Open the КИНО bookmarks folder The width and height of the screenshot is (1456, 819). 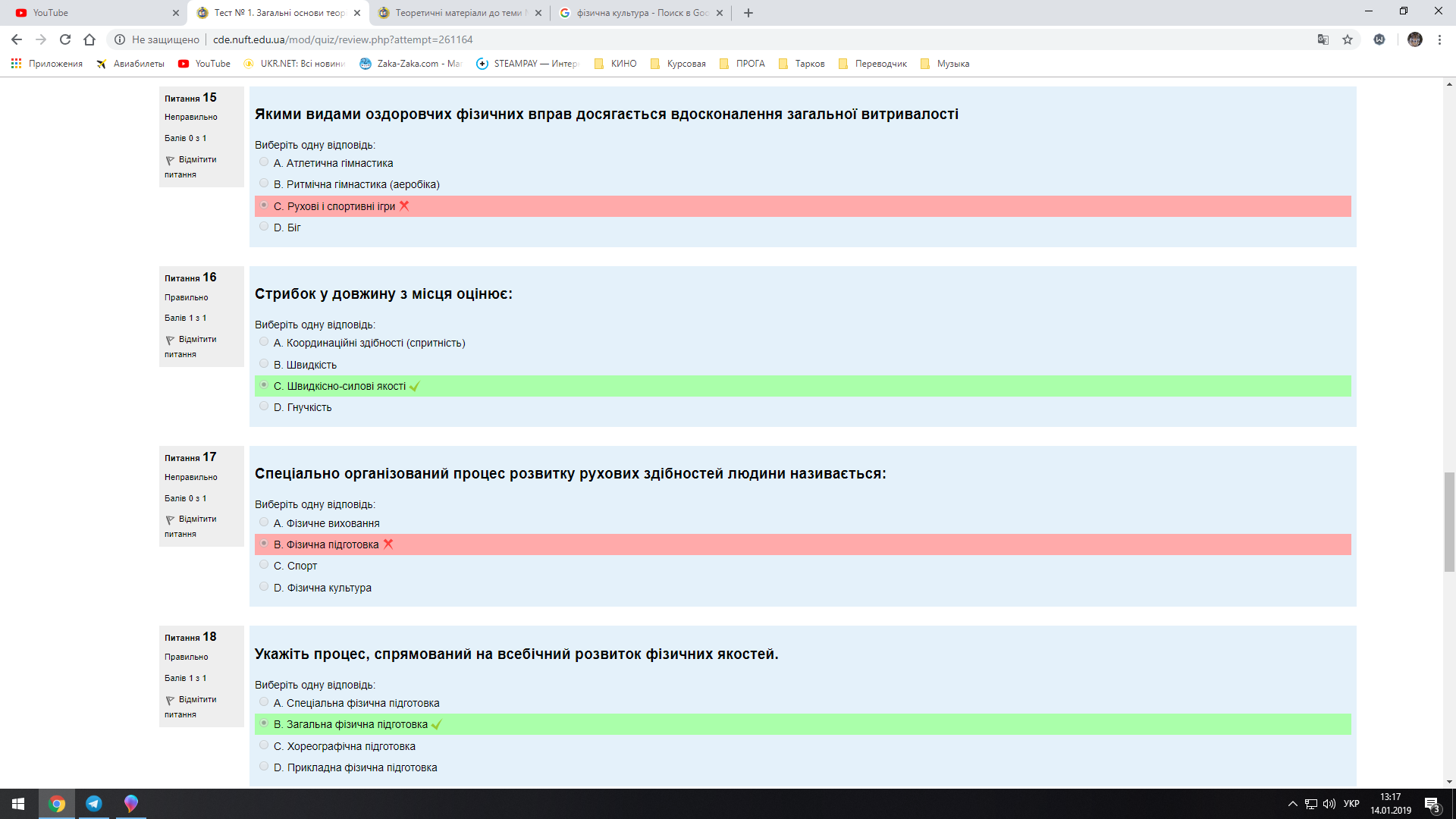(615, 64)
